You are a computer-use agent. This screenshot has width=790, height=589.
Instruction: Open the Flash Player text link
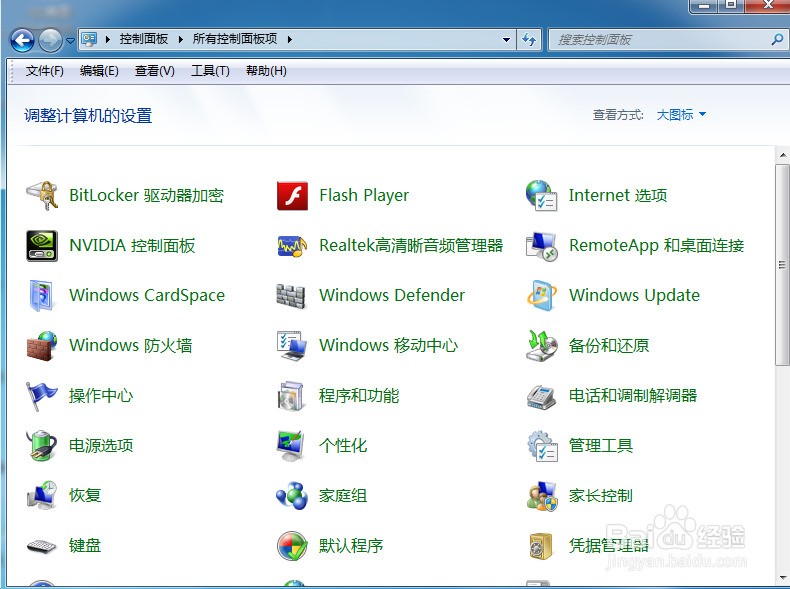click(364, 195)
